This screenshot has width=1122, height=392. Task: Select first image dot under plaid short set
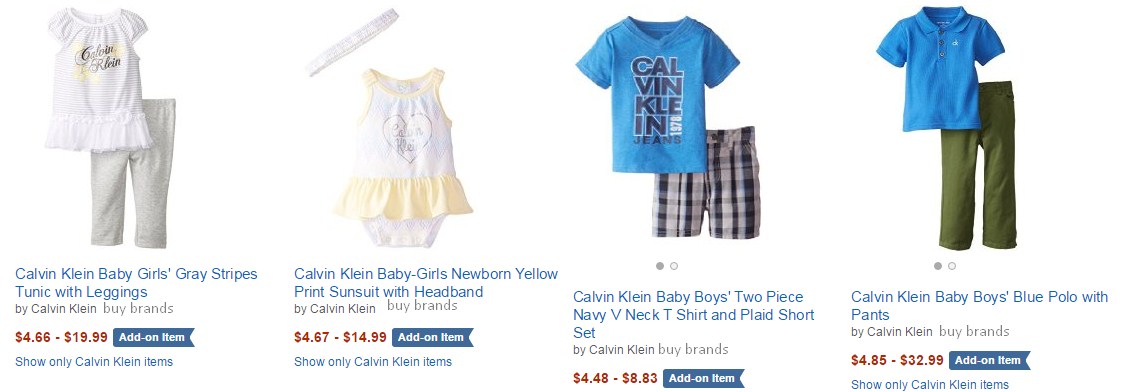point(660,266)
